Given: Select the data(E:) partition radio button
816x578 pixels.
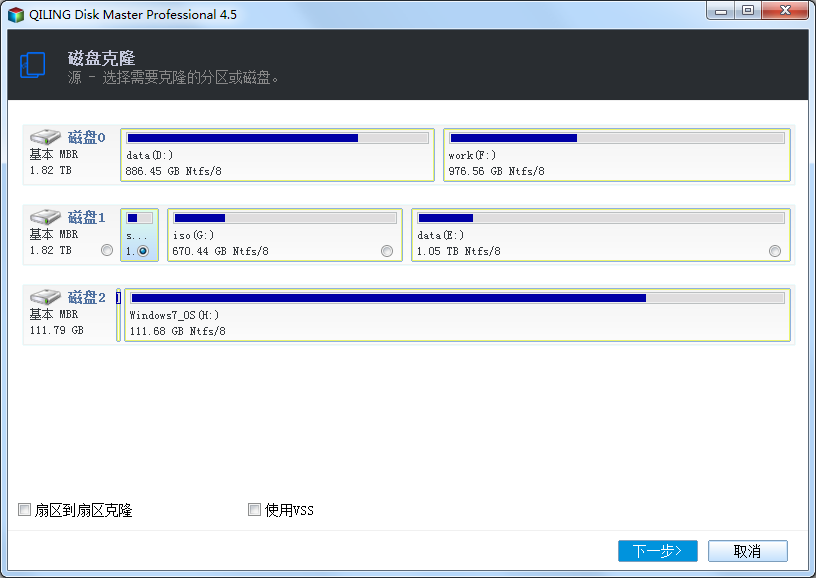Looking at the screenshot, I should (x=775, y=251).
